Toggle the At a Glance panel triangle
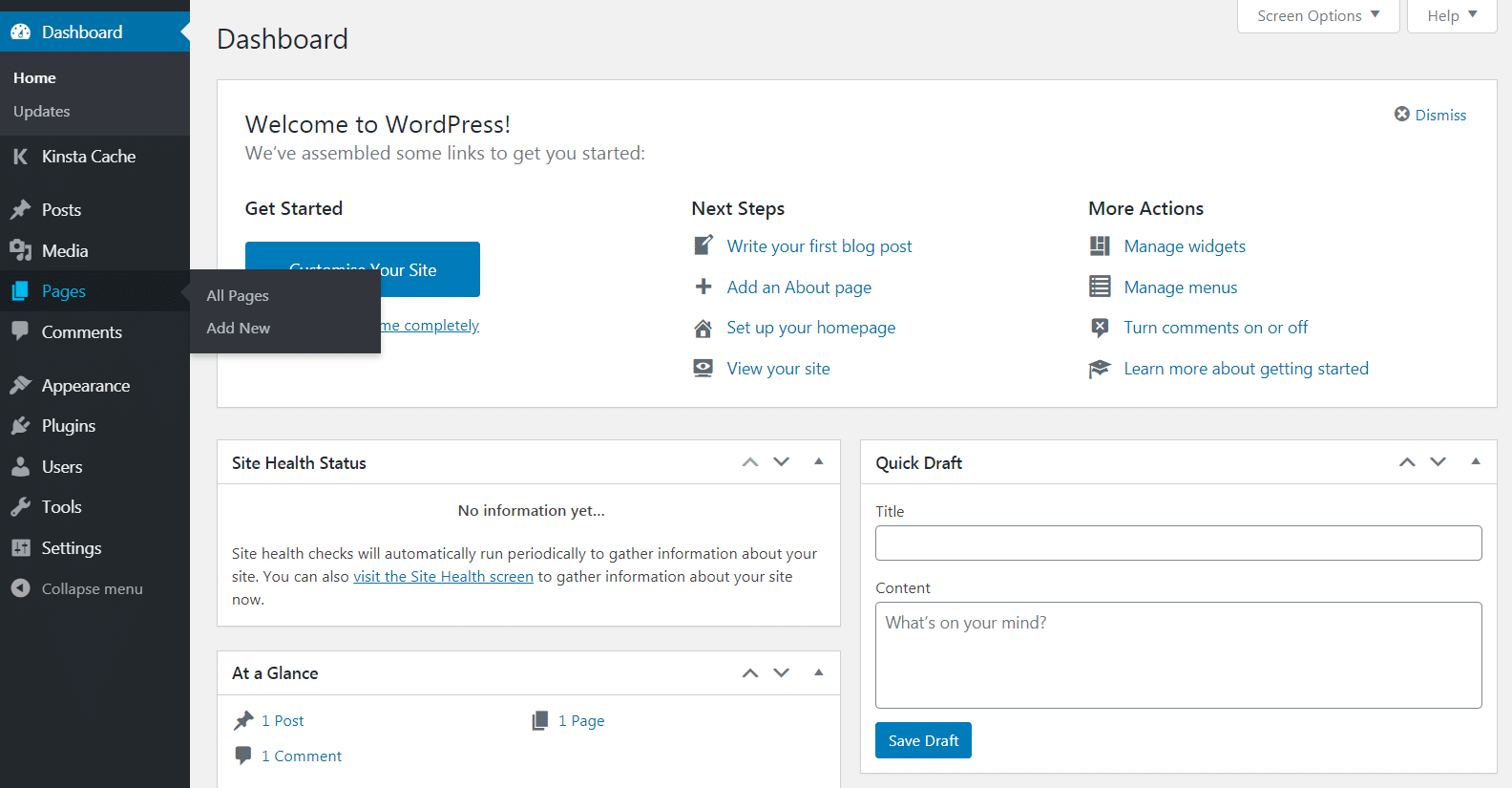The width and height of the screenshot is (1512, 788). [818, 673]
